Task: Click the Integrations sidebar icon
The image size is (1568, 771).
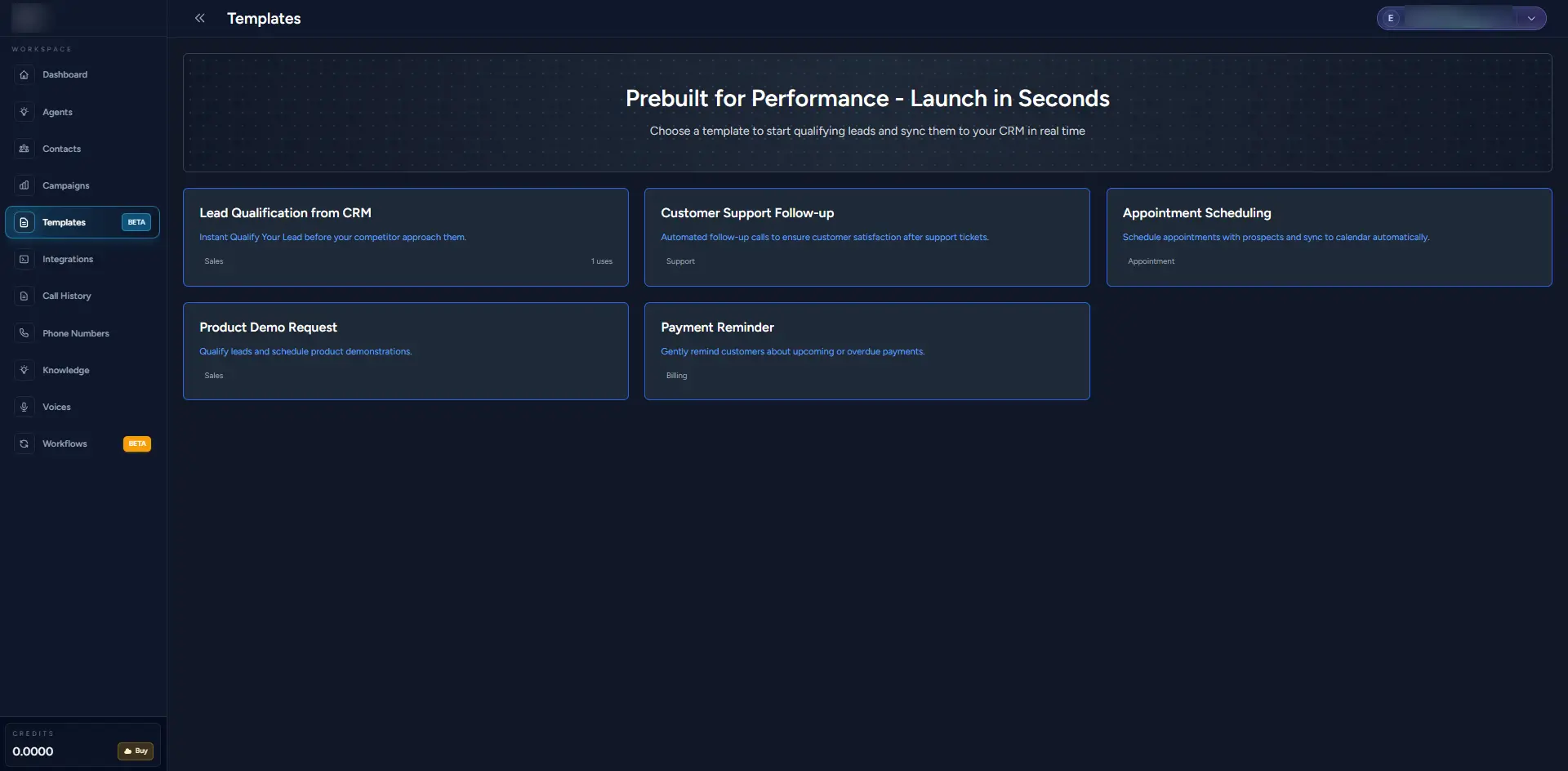Action: pyautogui.click(x=24, y=259)
